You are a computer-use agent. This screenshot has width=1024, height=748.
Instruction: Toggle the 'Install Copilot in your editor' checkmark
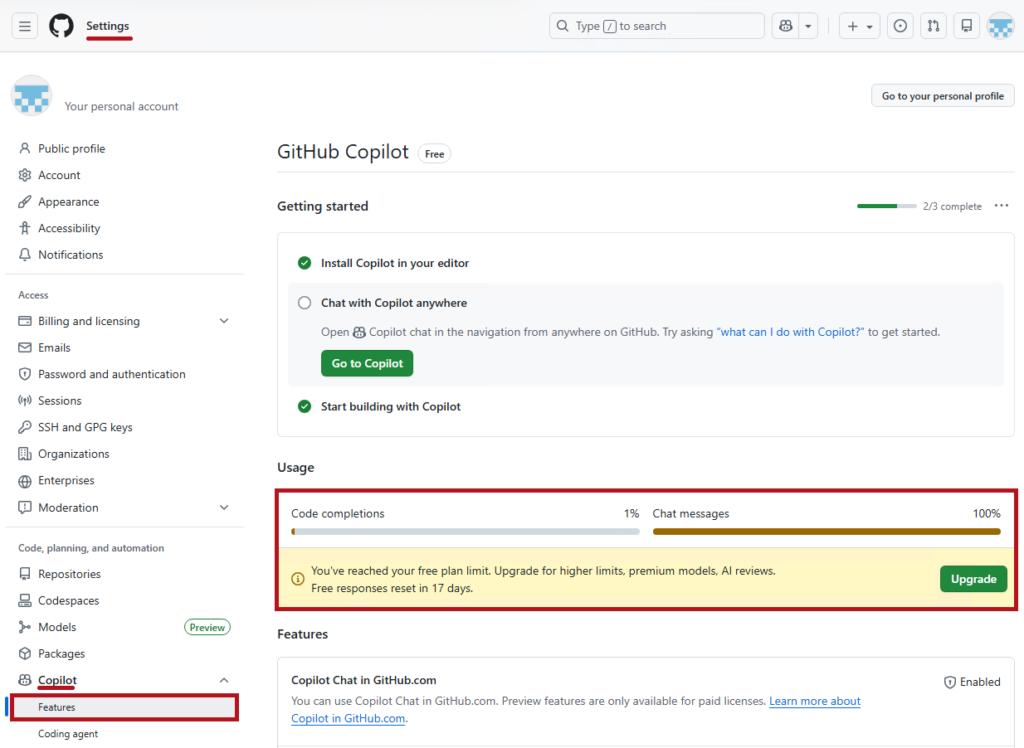tap(304, 262)
